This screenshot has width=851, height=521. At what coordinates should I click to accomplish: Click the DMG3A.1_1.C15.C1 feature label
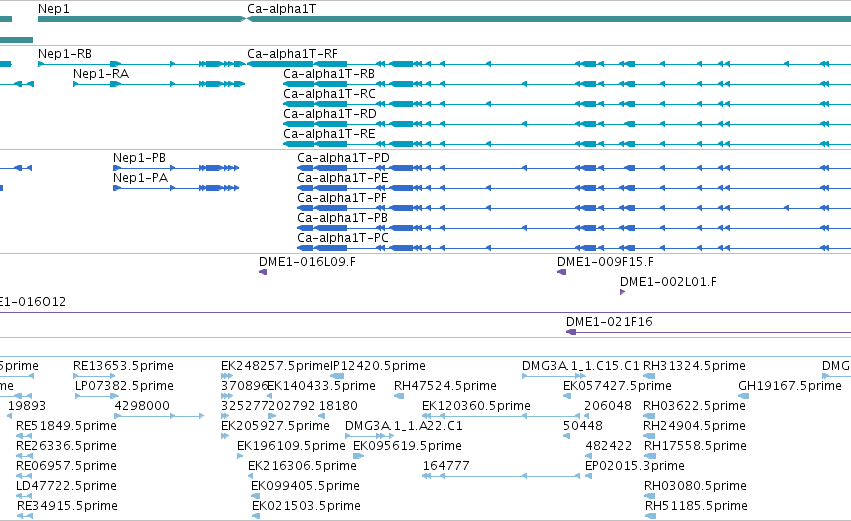(581, 366)
